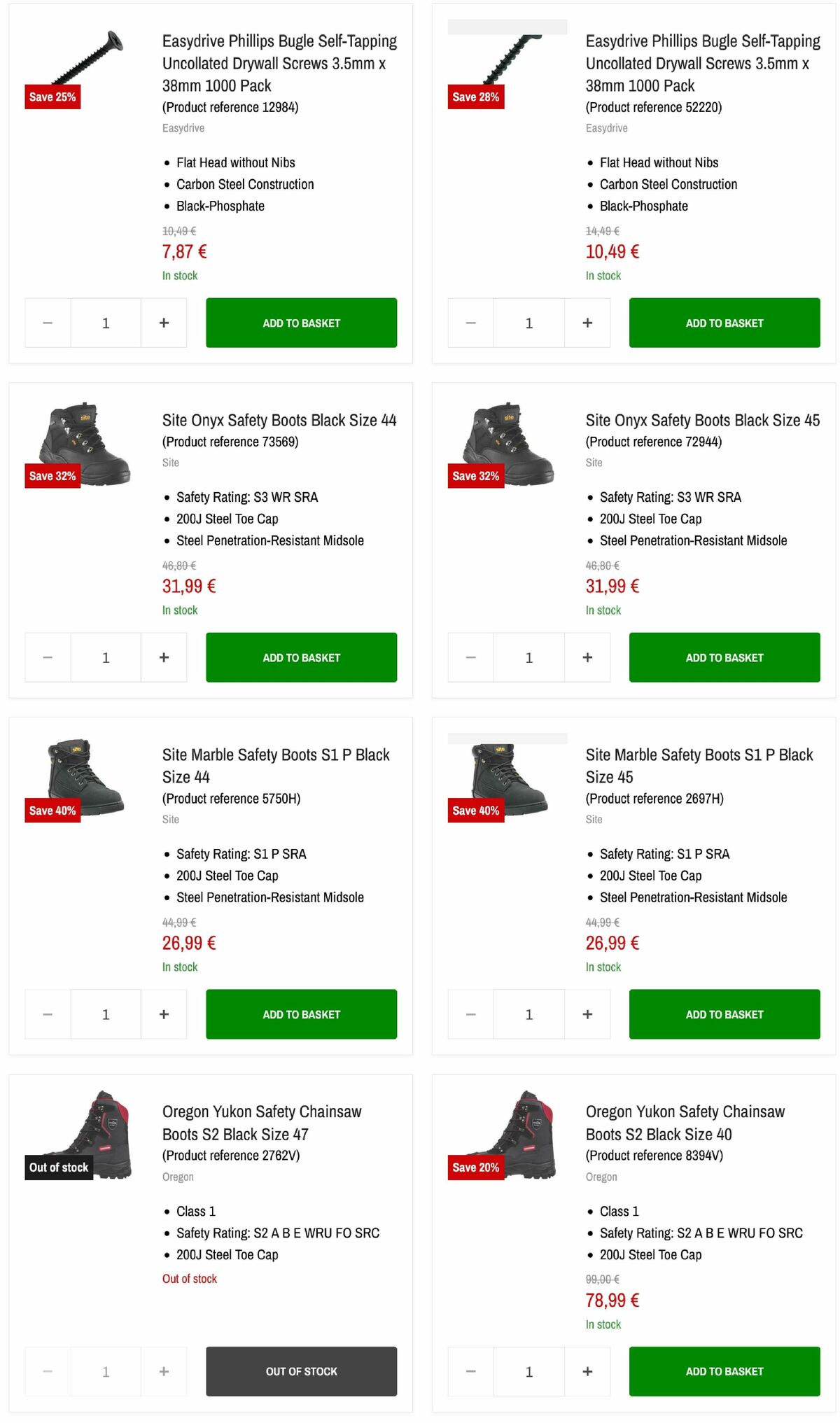This screenshot has height=1423, width=840.
Task: Increase quantity of Marble Boots Size 44
Action: [164, 1014]
